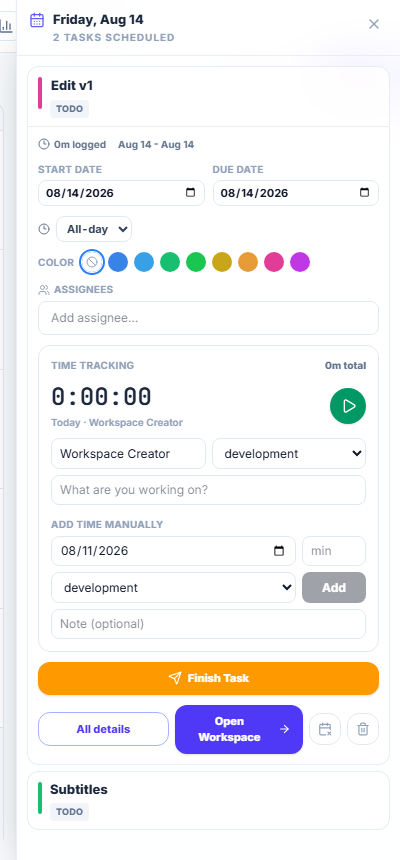Choose the pink color swatch
Viewport: 400px width, 860px height.
[274, 262]
